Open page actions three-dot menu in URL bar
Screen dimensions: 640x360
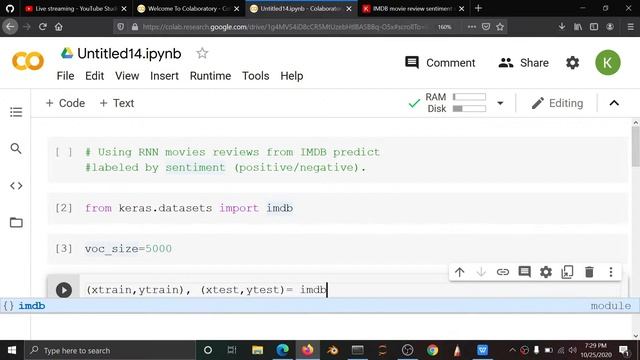click(472, 27)
